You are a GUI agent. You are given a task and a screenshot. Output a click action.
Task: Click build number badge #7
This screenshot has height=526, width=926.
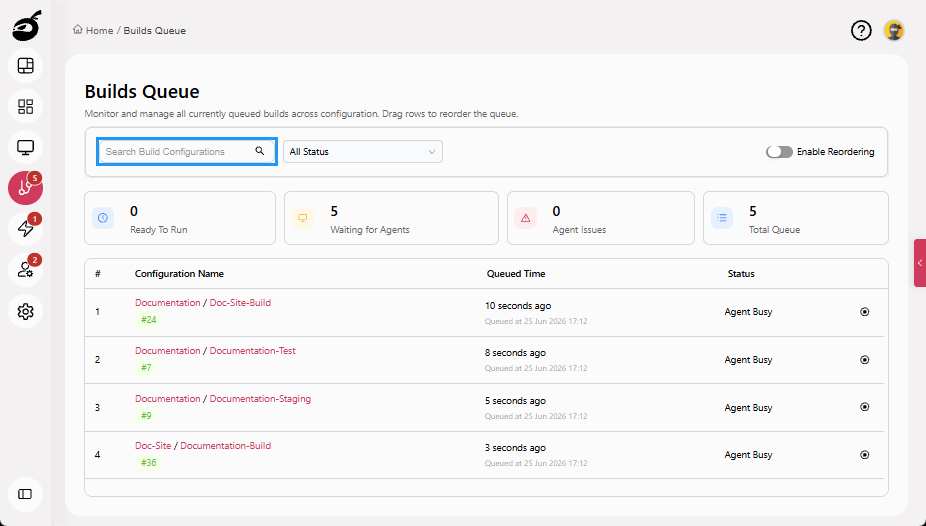[x=146, y=367]
